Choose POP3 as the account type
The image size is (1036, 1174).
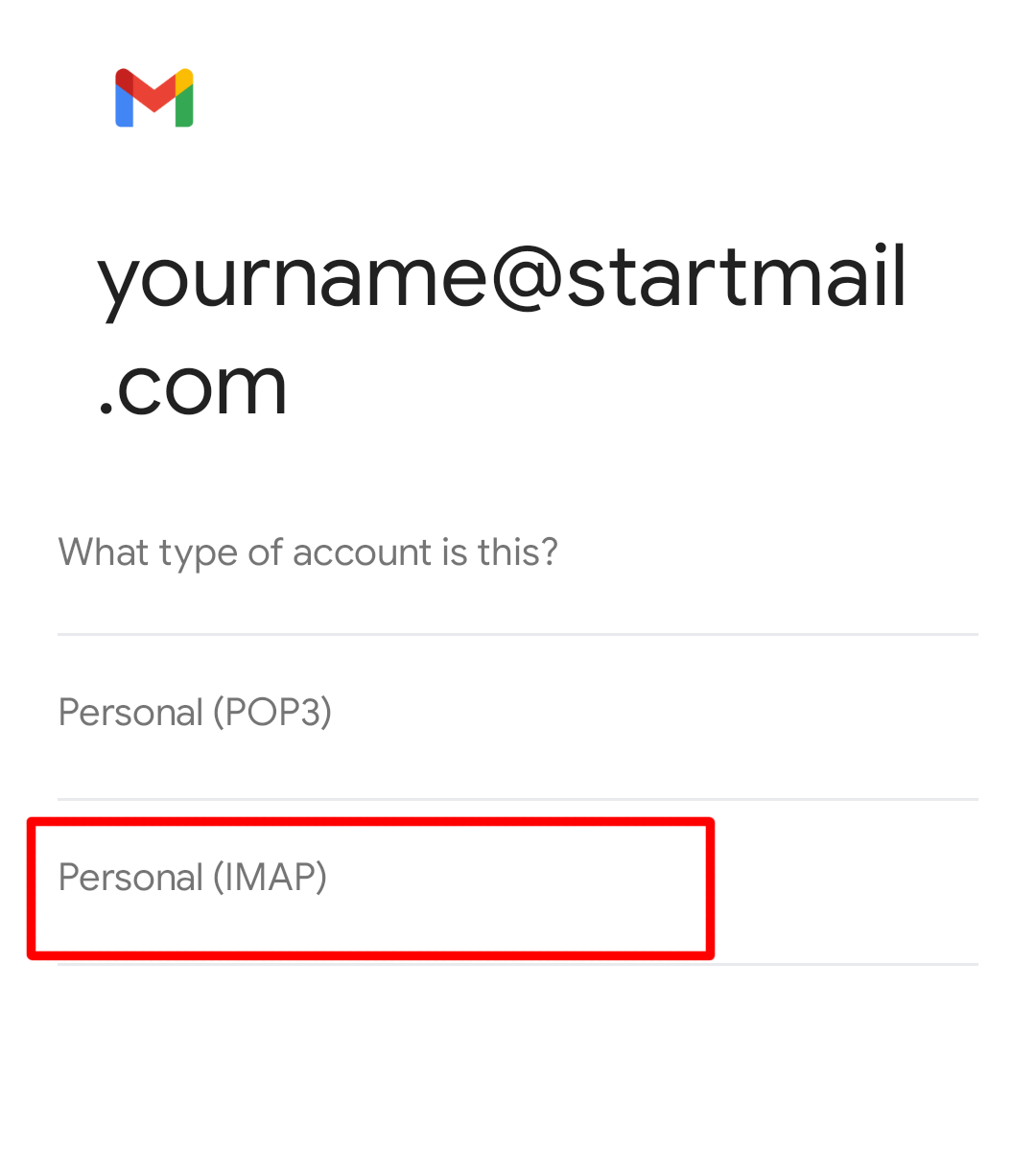click(195, 713)
